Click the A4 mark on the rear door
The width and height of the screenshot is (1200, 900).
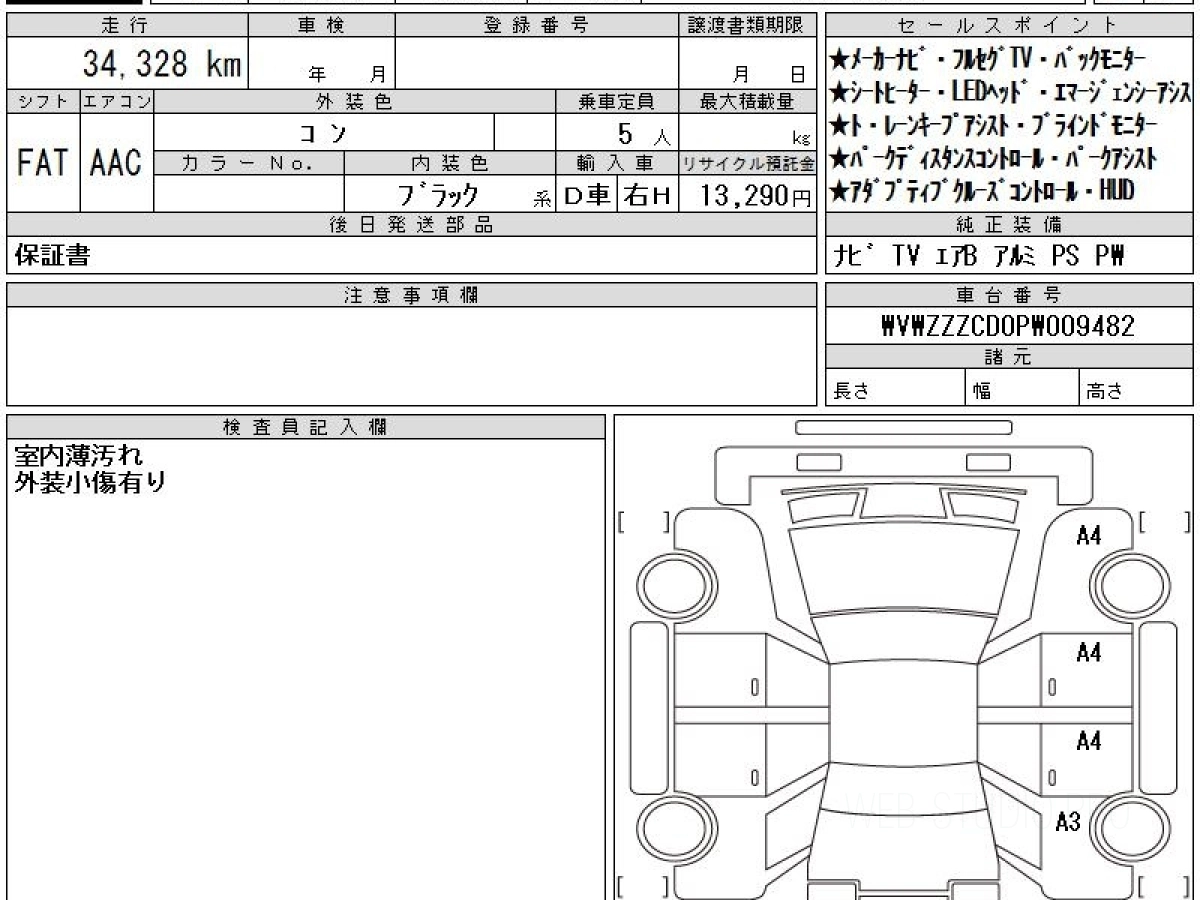tap(1088, 741)
